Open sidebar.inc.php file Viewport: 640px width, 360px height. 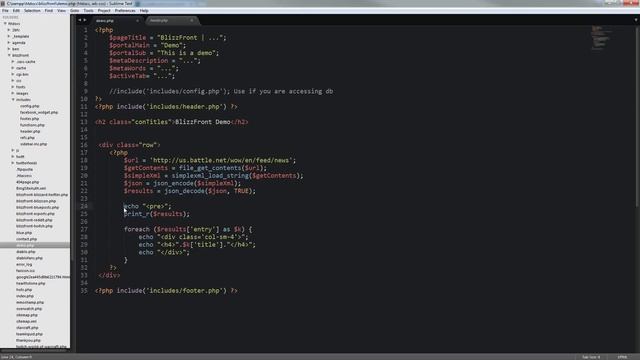click(x=33, y=144)
